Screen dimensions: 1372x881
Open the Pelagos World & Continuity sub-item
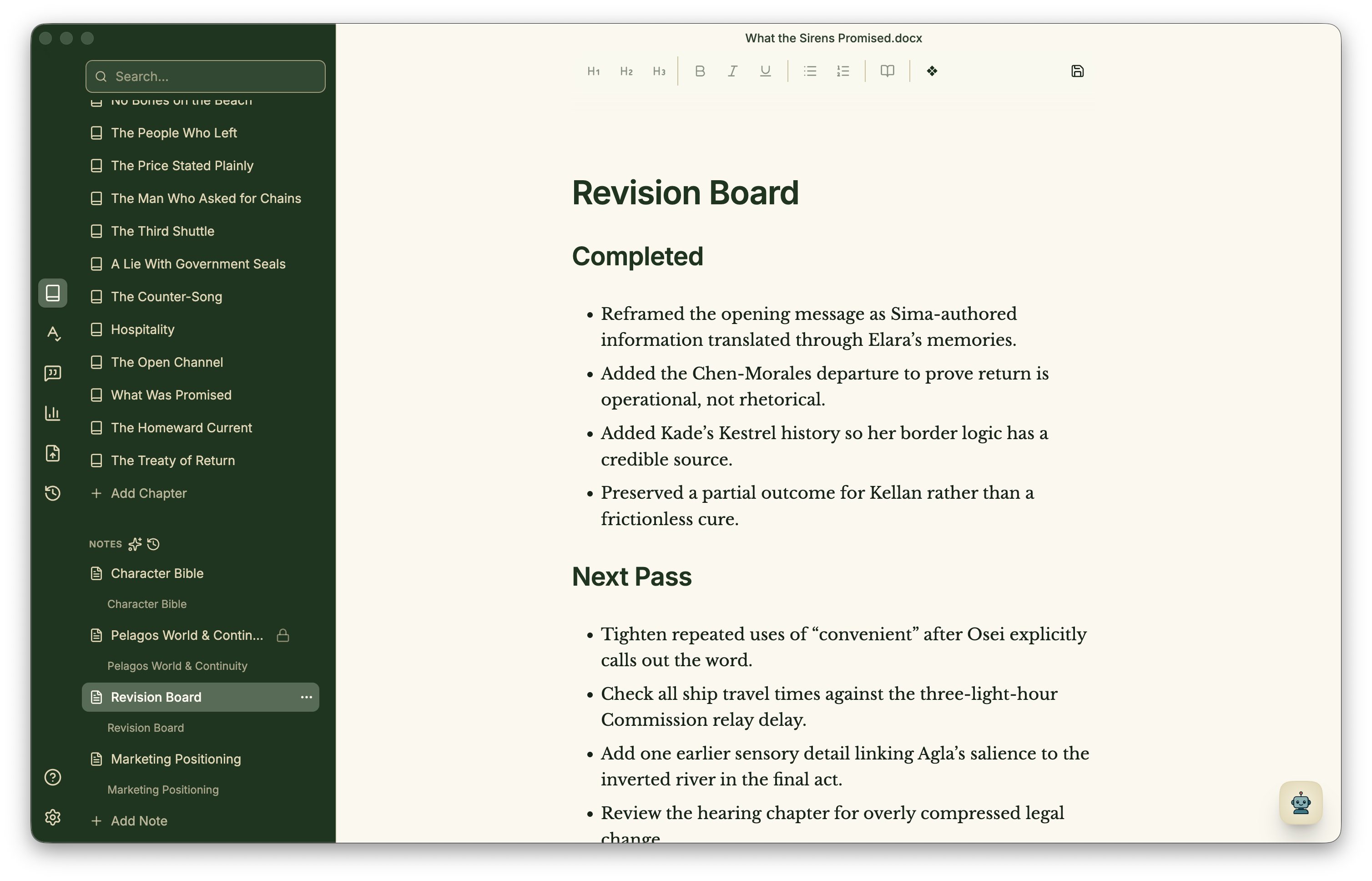coord(177,666)
